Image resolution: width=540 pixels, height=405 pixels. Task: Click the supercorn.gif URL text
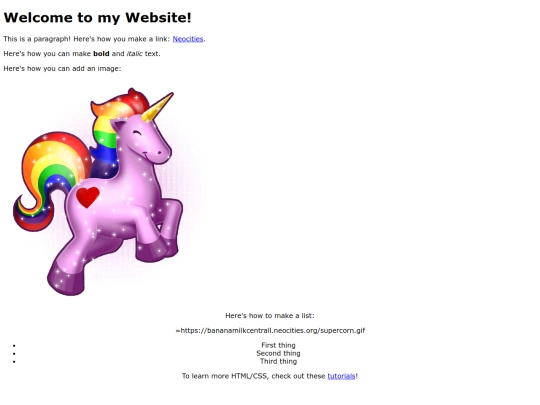(270, 330)
